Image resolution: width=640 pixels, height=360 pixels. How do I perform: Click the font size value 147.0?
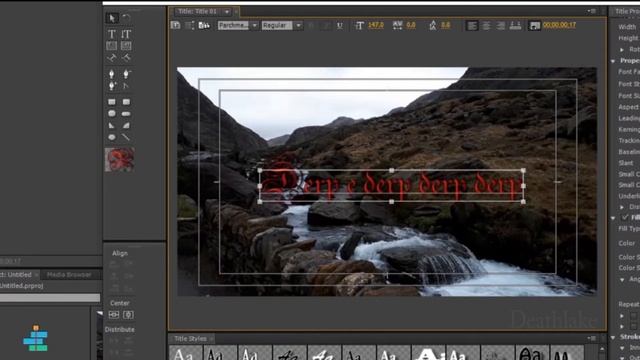coord(376,25)
